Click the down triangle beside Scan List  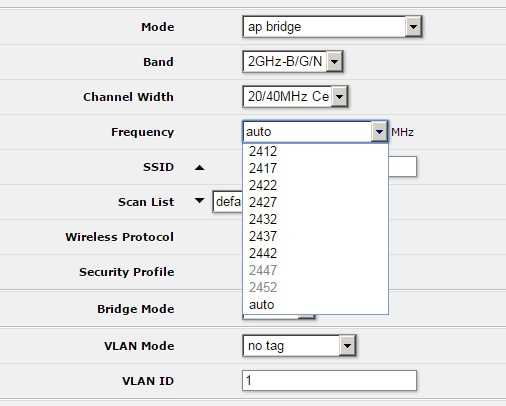click(199, 201)
